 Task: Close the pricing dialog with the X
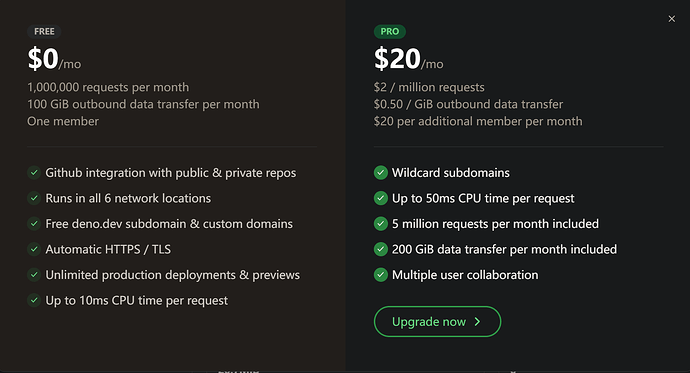coord(672,19)
